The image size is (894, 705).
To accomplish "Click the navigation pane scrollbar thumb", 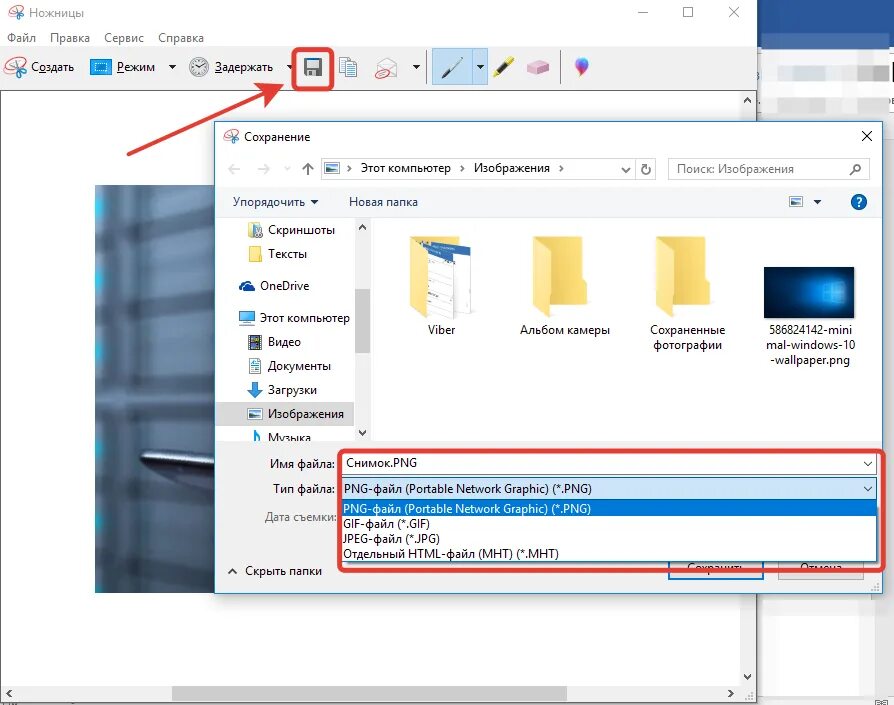I will (362, 320).
